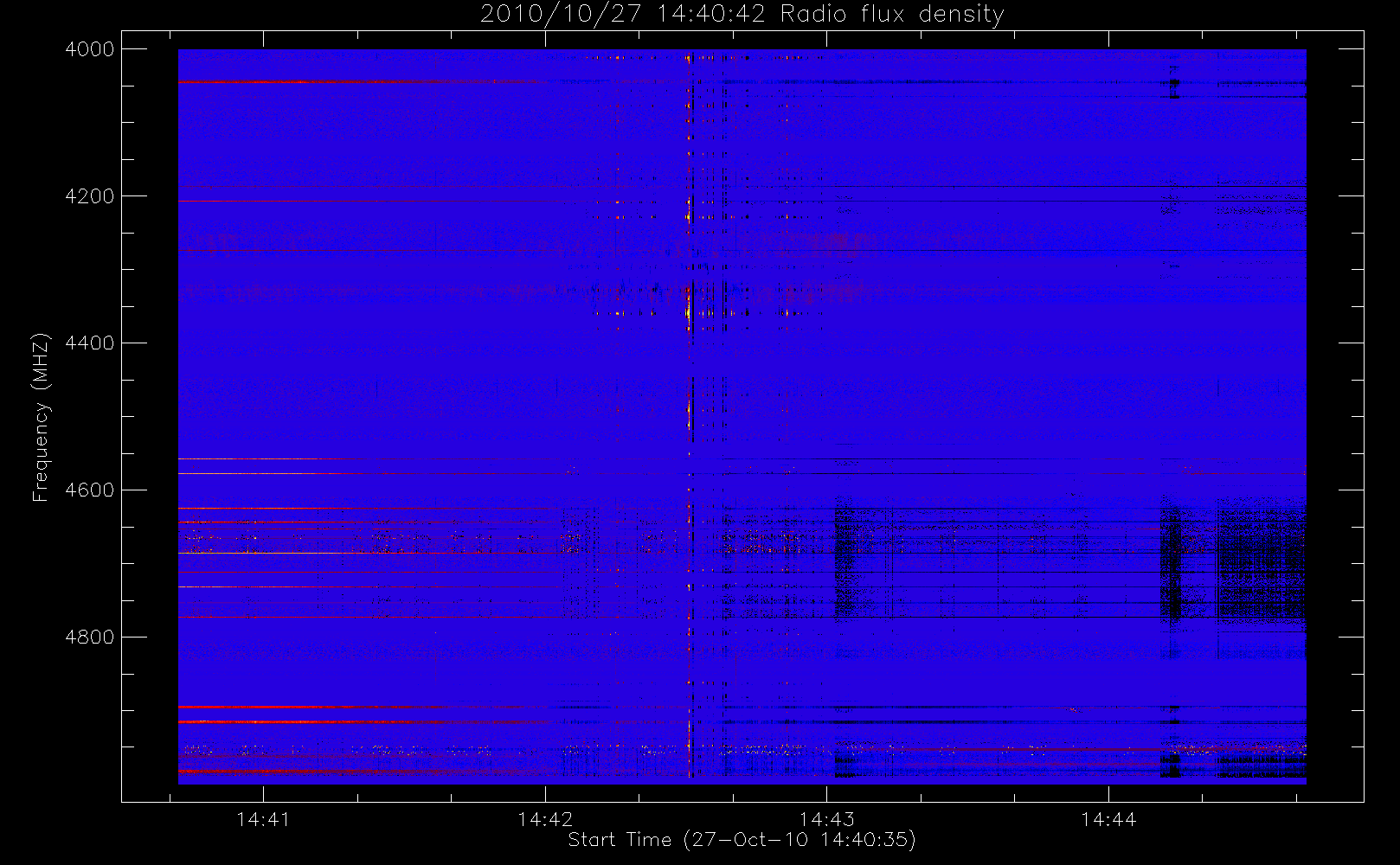This screenshot has height=865, width=1400.
Task: Click the 14:41 time tick label
Action: 263,819
